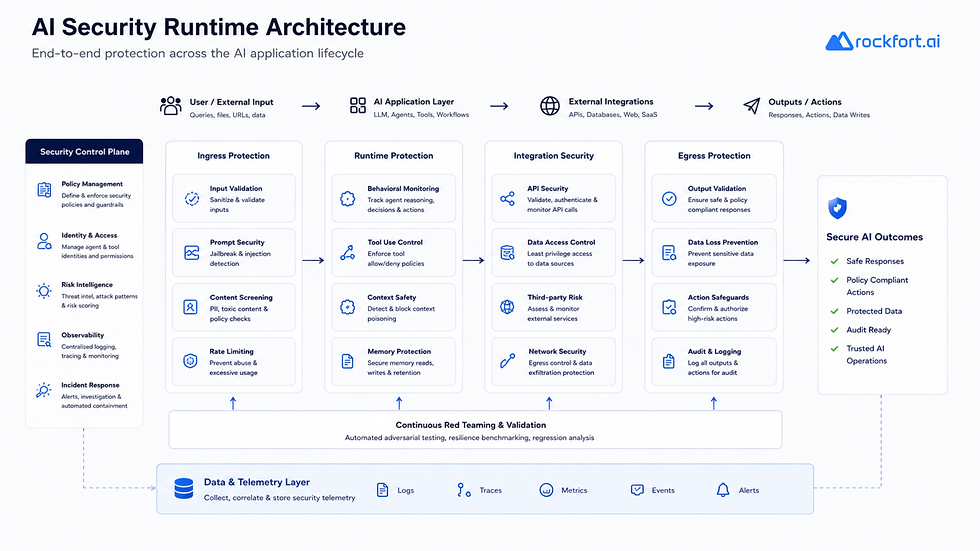Image resolution: width=980 pixels, height=551 pixels.
Task: Click the Audit & Logging icon
Action: click(669, 361)
